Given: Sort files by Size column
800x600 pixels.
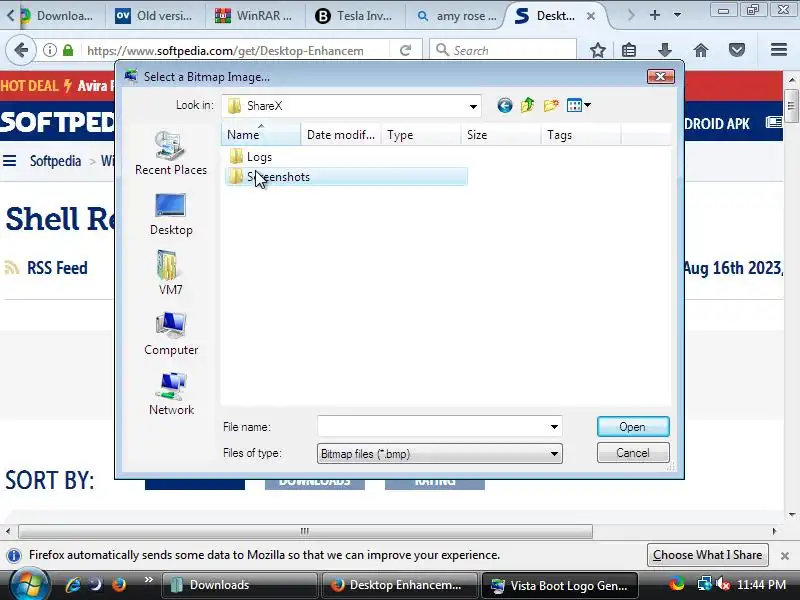Looking at the screenshot, I should [x=501, y=135].
